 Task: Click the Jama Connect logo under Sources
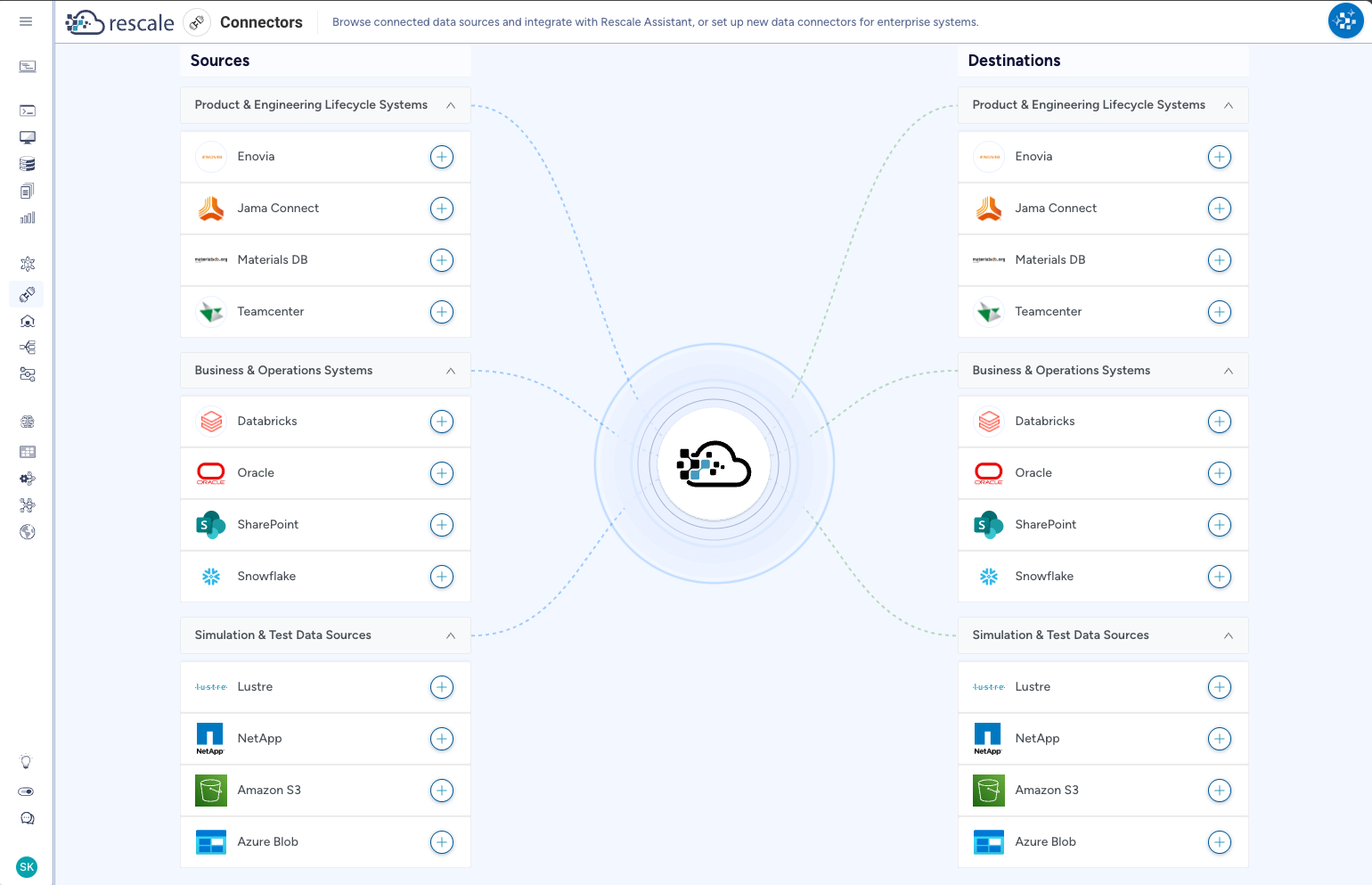[x=211, y=209]
